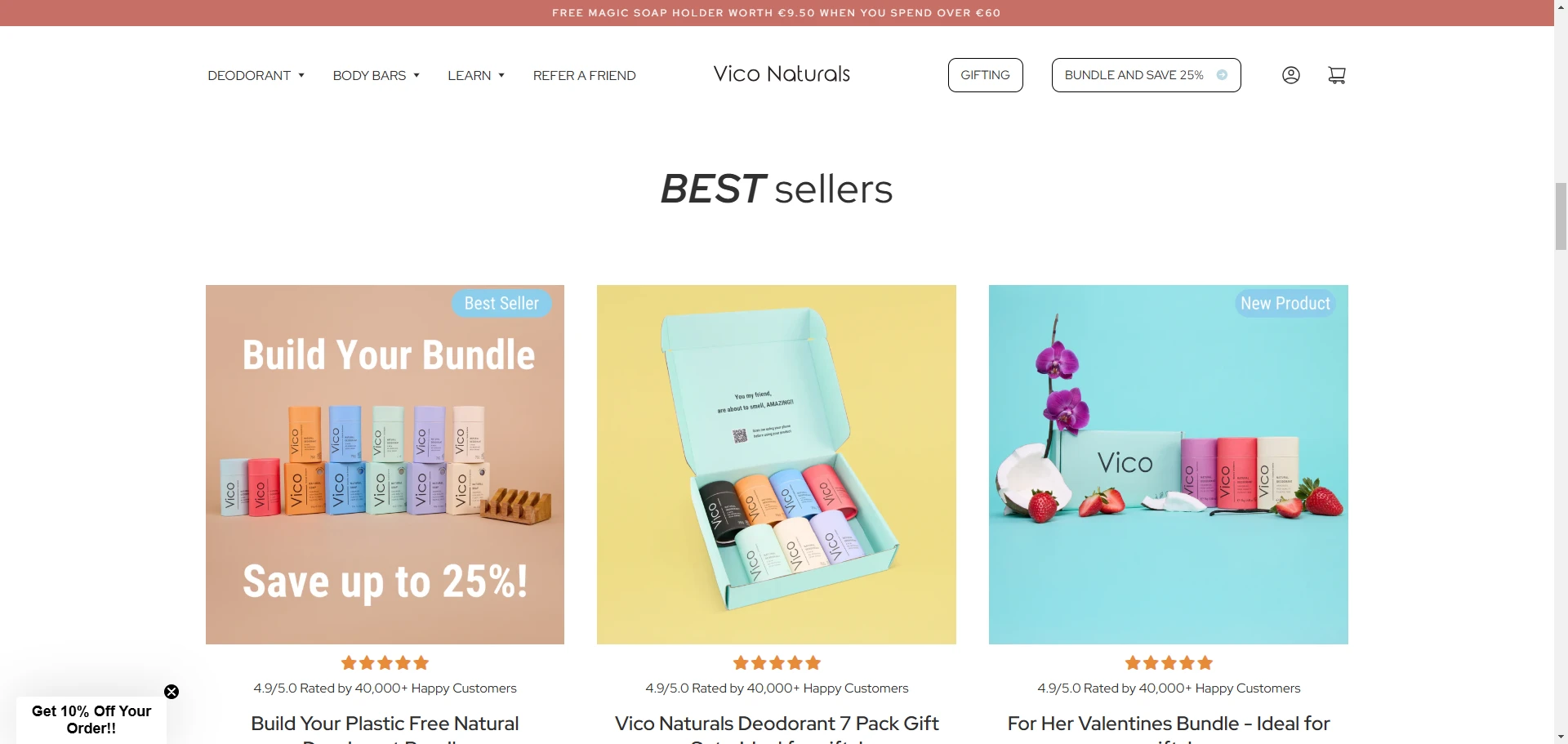Click the page vertical scrollbar
Image resolution: width=1568 pixels, height=744 pixels.
tap(1561, 216)
